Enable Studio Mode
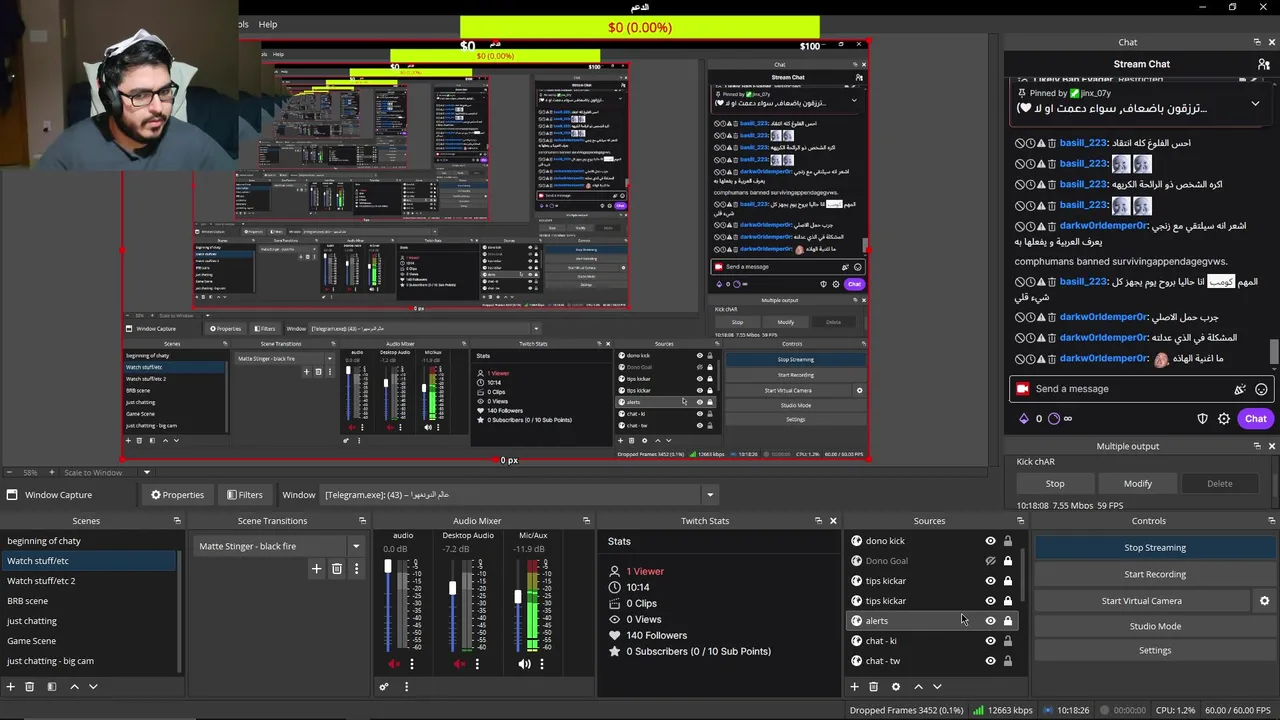This screenshot has width=1280, height=720. (x=1155, y=626)
